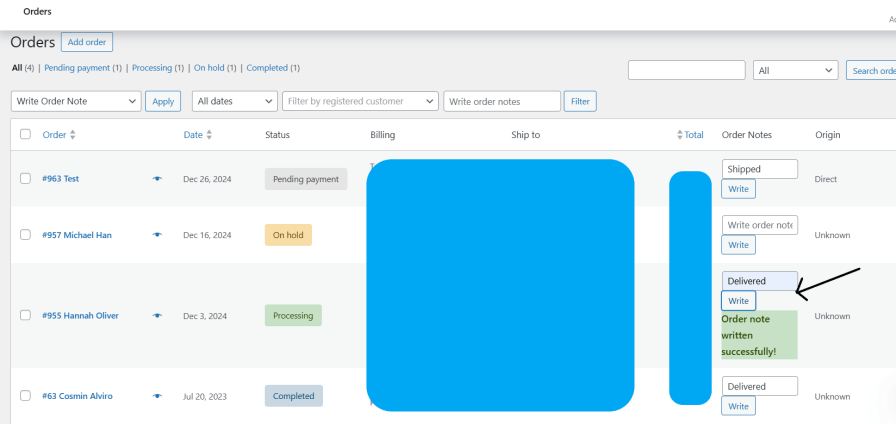The image size is (896, 424).
Task: Click Write button for order #957 Michael Han
Action: [738, 245]
